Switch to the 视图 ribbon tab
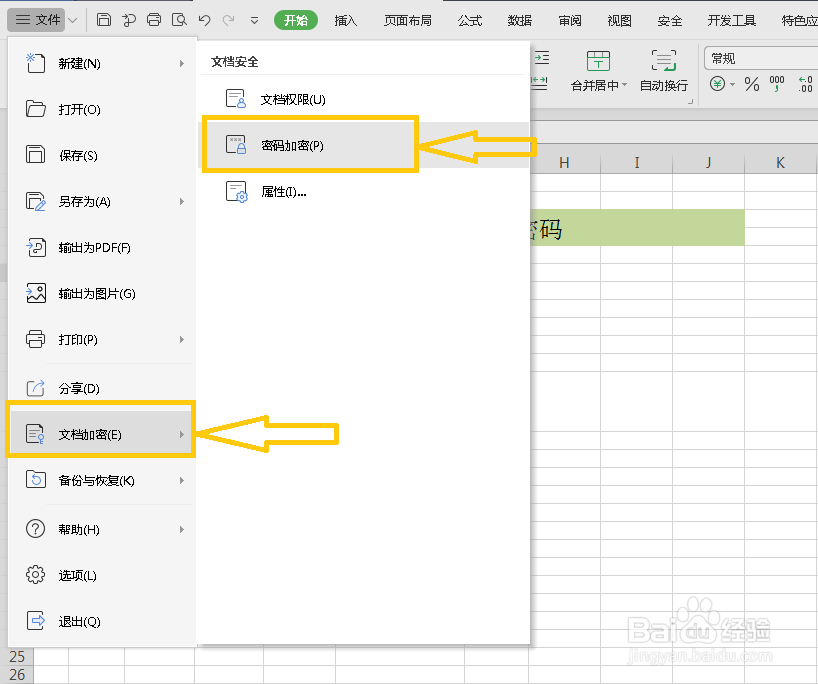 [619, 20]
